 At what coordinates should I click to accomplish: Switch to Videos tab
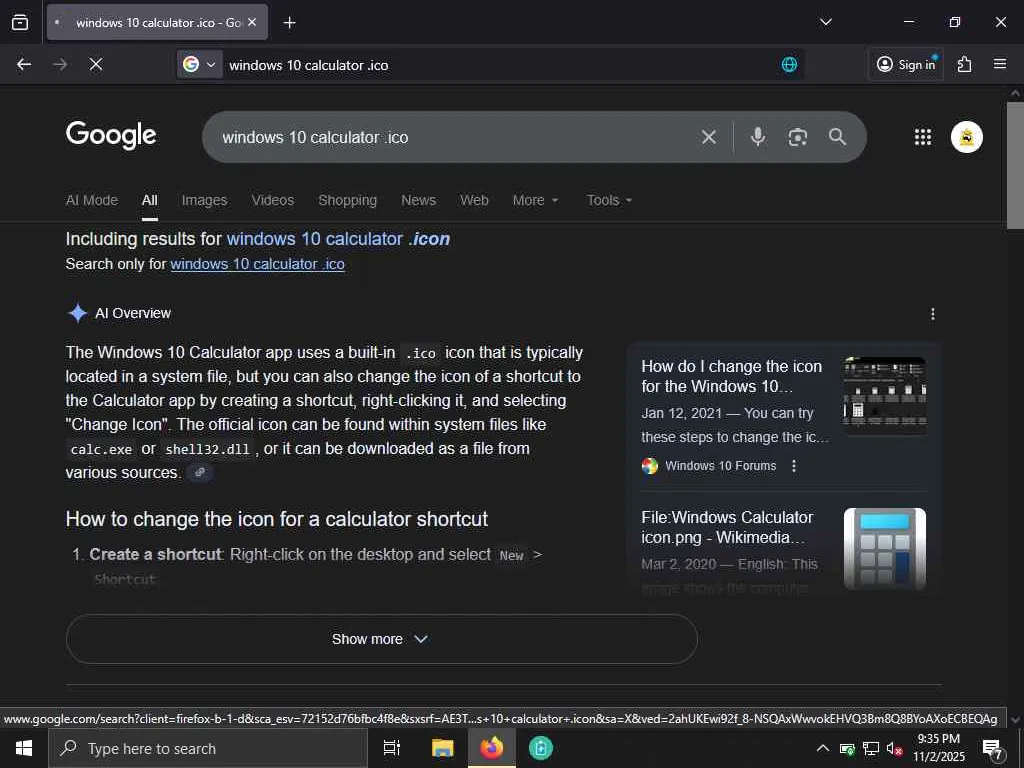pos(273,200)
